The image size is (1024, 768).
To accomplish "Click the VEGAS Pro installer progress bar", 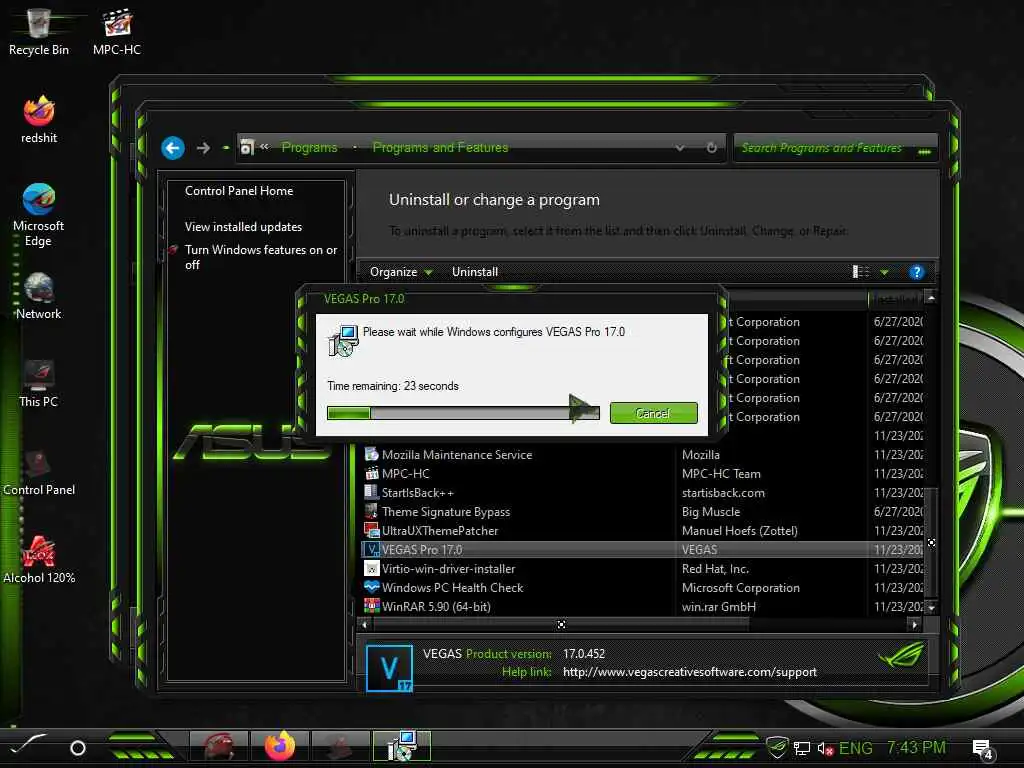I will 463,413.
